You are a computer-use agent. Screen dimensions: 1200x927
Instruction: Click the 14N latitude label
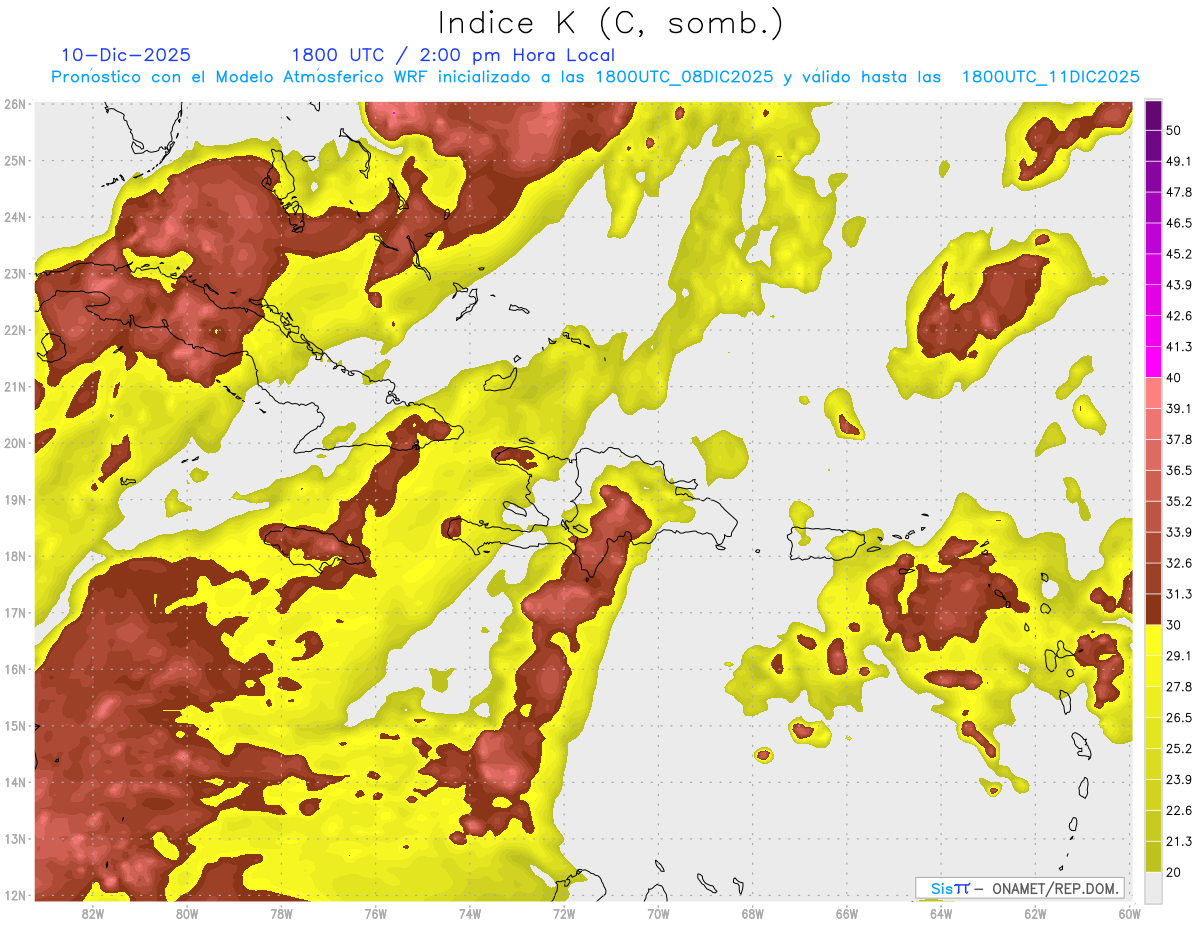(15, 782)
